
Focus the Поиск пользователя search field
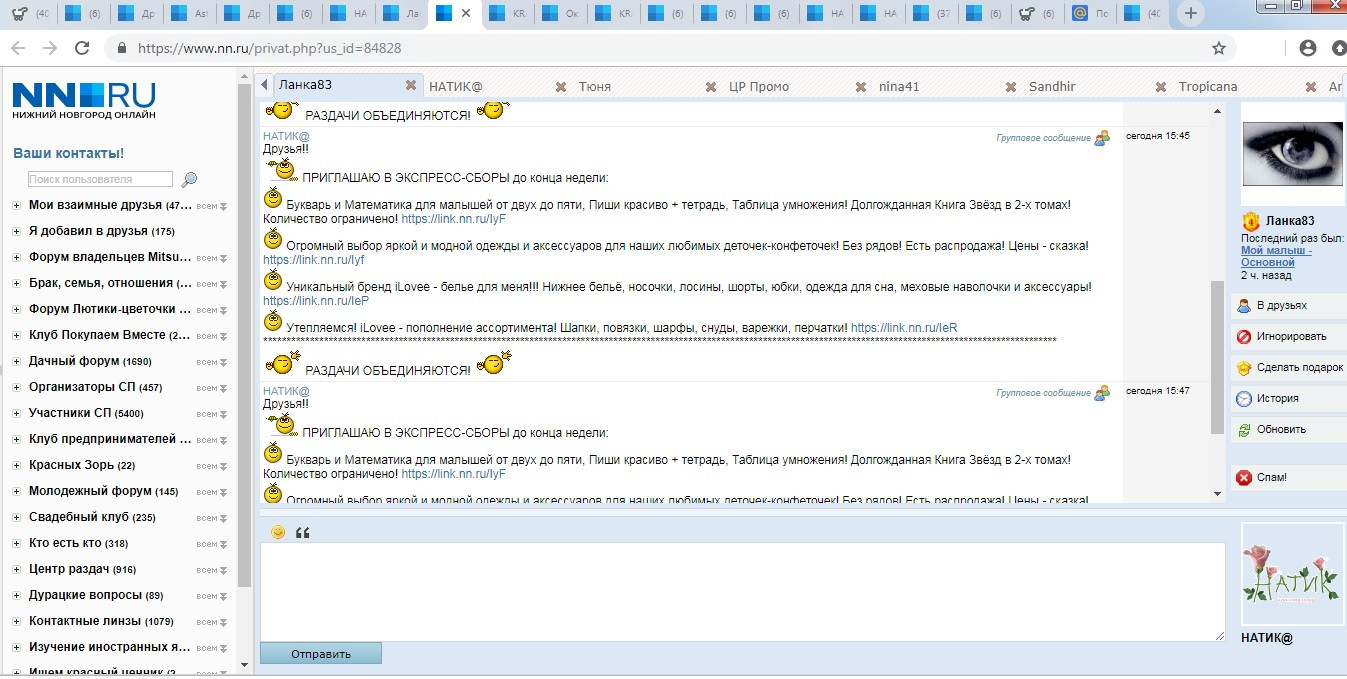[x=100, y=180]
